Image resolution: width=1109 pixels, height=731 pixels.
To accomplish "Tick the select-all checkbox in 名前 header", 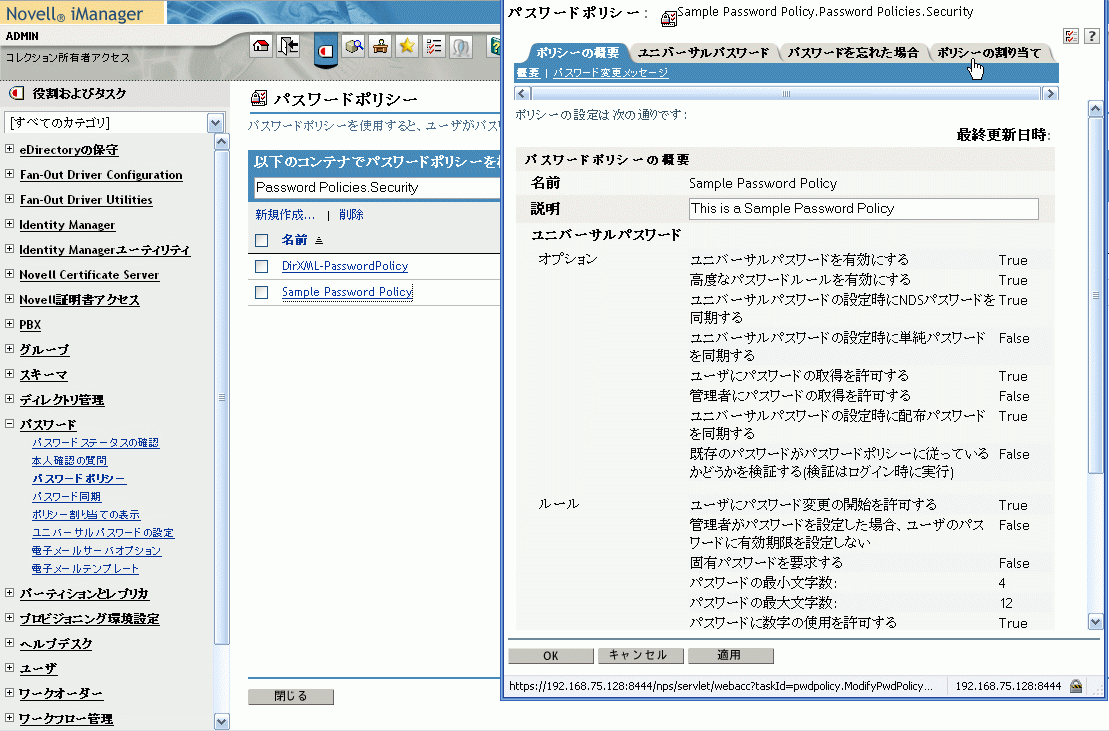I will click(262, 240).
